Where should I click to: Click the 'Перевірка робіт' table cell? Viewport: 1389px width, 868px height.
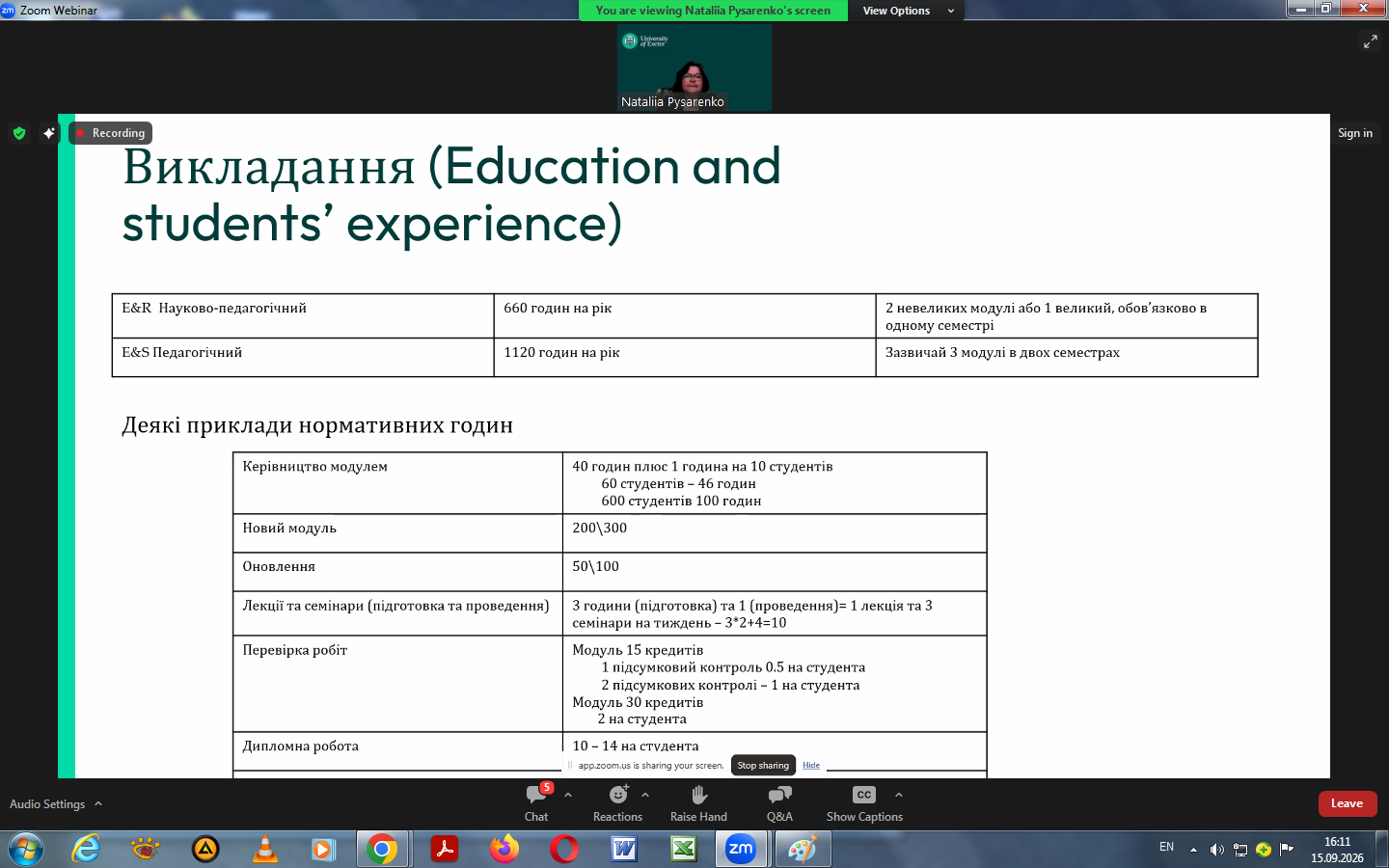[x=397, y=684]
